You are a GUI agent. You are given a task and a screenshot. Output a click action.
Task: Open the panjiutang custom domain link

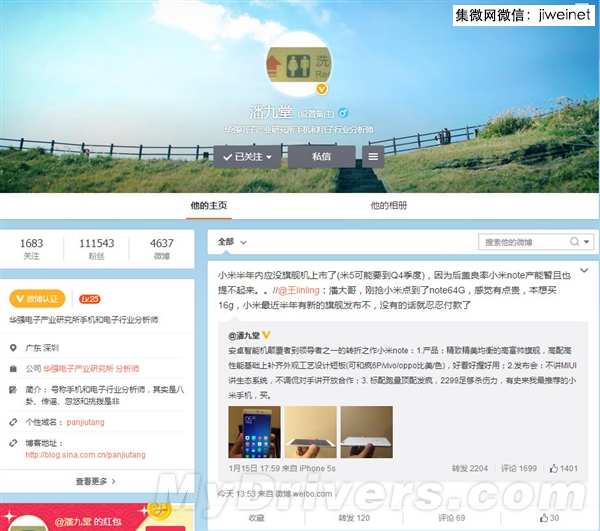85,422
